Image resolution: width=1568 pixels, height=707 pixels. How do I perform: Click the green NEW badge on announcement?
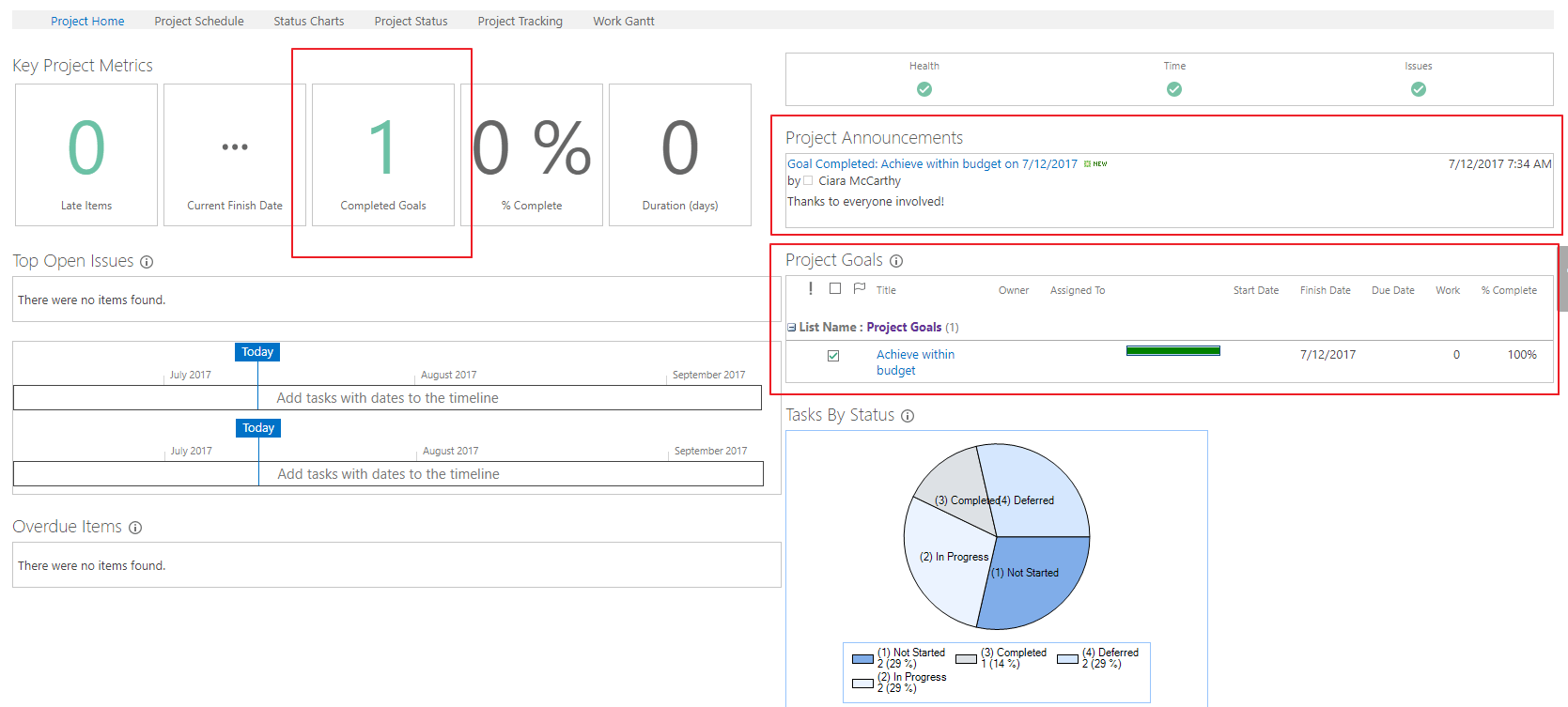click(x=1095, y=164)
